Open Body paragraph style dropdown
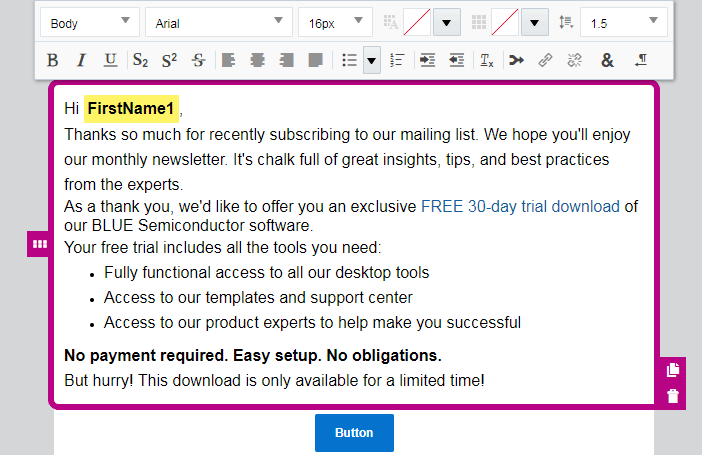Screen dimensions: 702x455 point(90,22)
